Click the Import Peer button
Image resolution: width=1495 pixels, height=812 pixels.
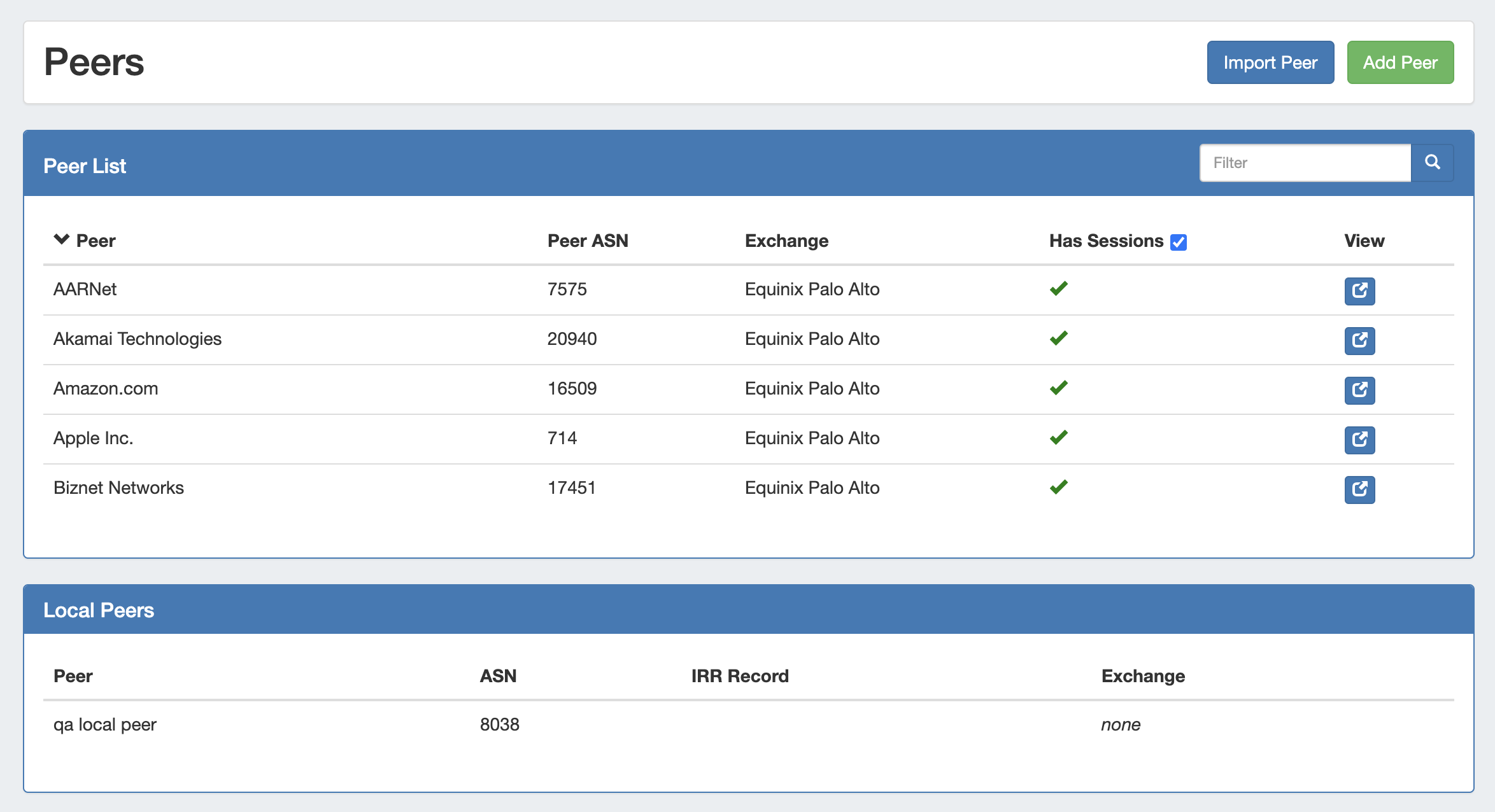[x=1270, y=62]
